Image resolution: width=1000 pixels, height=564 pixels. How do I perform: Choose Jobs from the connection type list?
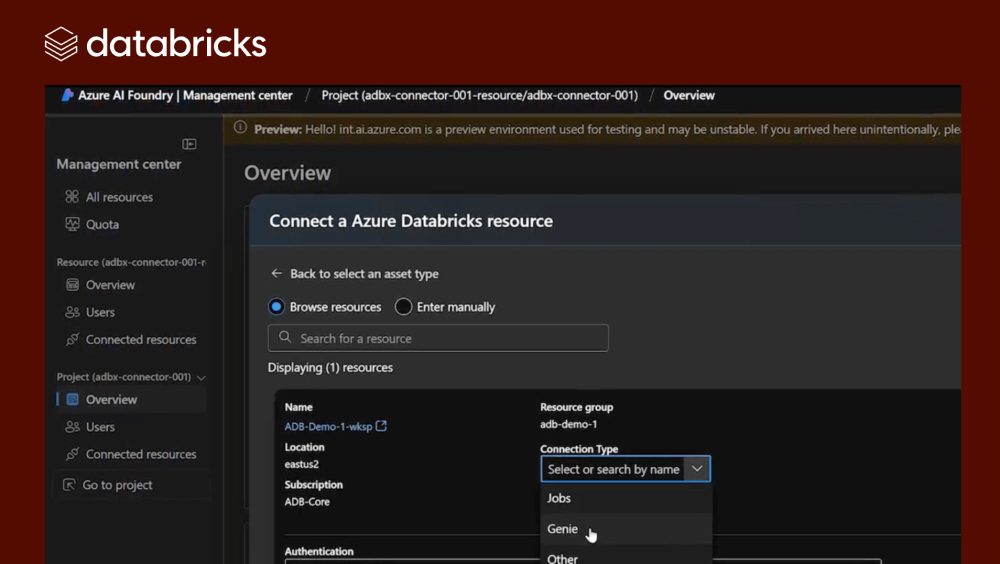click(559, 498)
